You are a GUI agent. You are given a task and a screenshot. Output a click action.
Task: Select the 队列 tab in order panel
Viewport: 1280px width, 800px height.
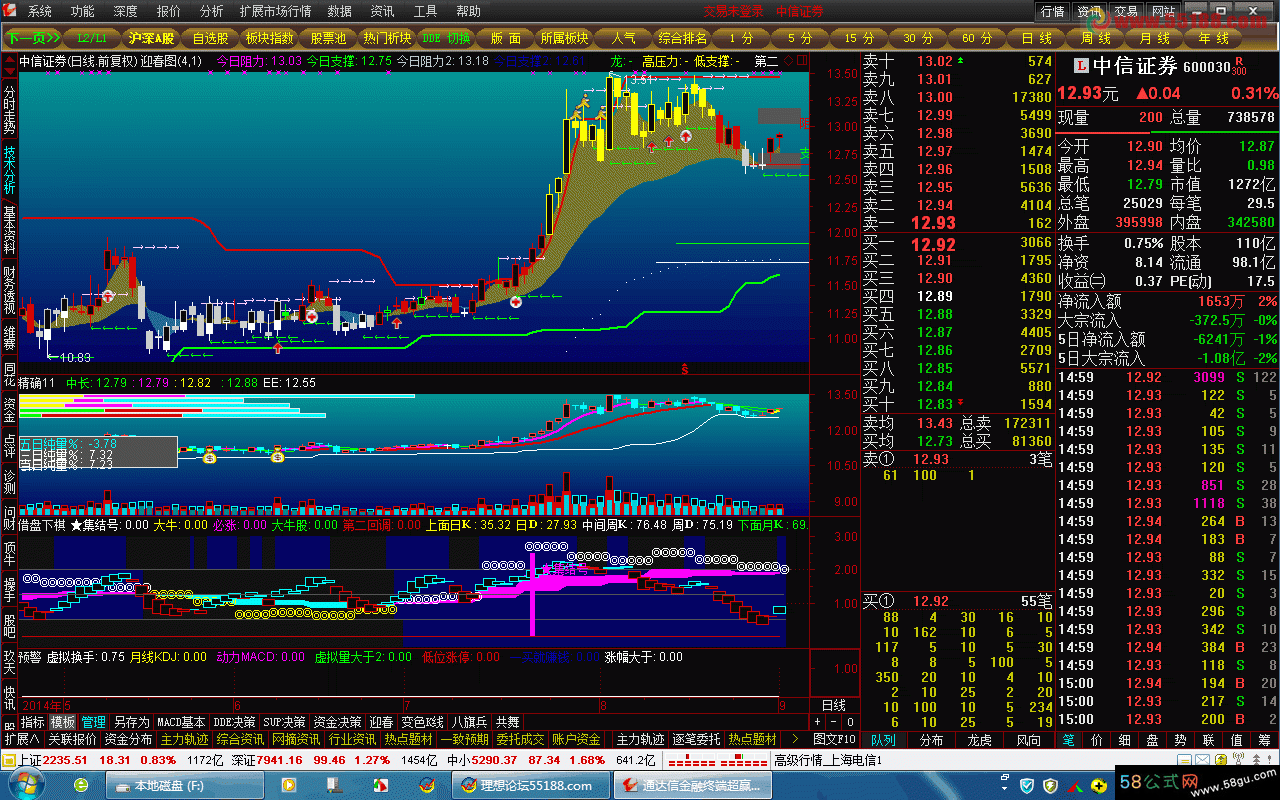click(883, 740)
